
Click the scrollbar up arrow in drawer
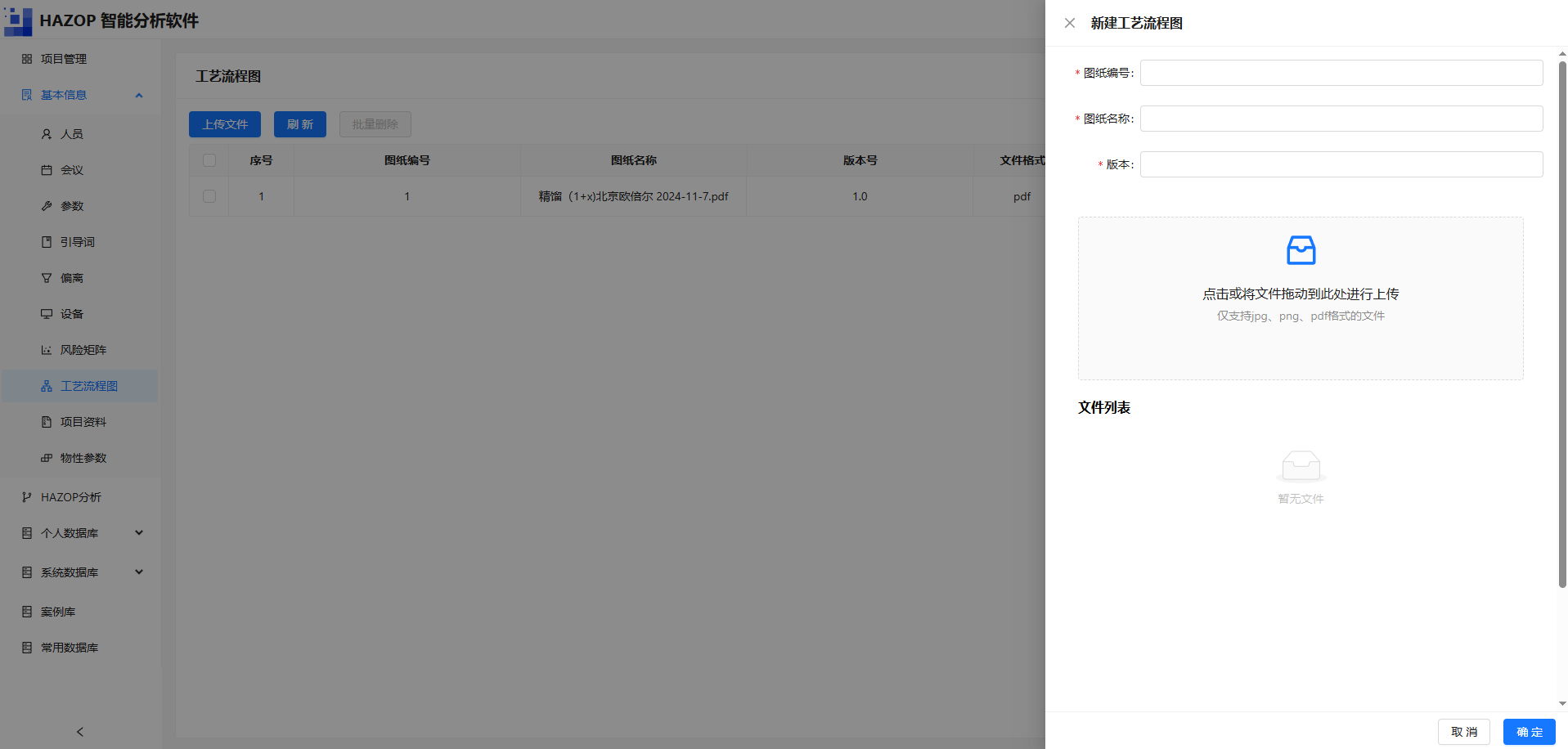pyautogui.click(x=1562, y=53)
